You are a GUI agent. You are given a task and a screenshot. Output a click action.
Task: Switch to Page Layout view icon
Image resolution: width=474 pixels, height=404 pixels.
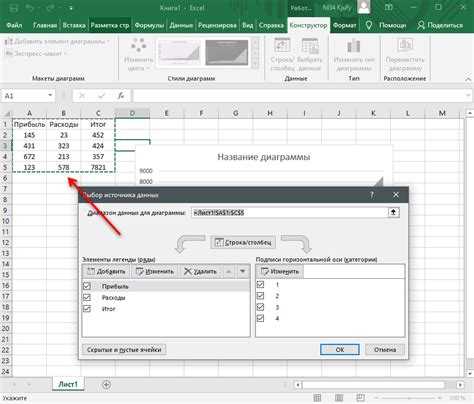(x=339, y=398)
